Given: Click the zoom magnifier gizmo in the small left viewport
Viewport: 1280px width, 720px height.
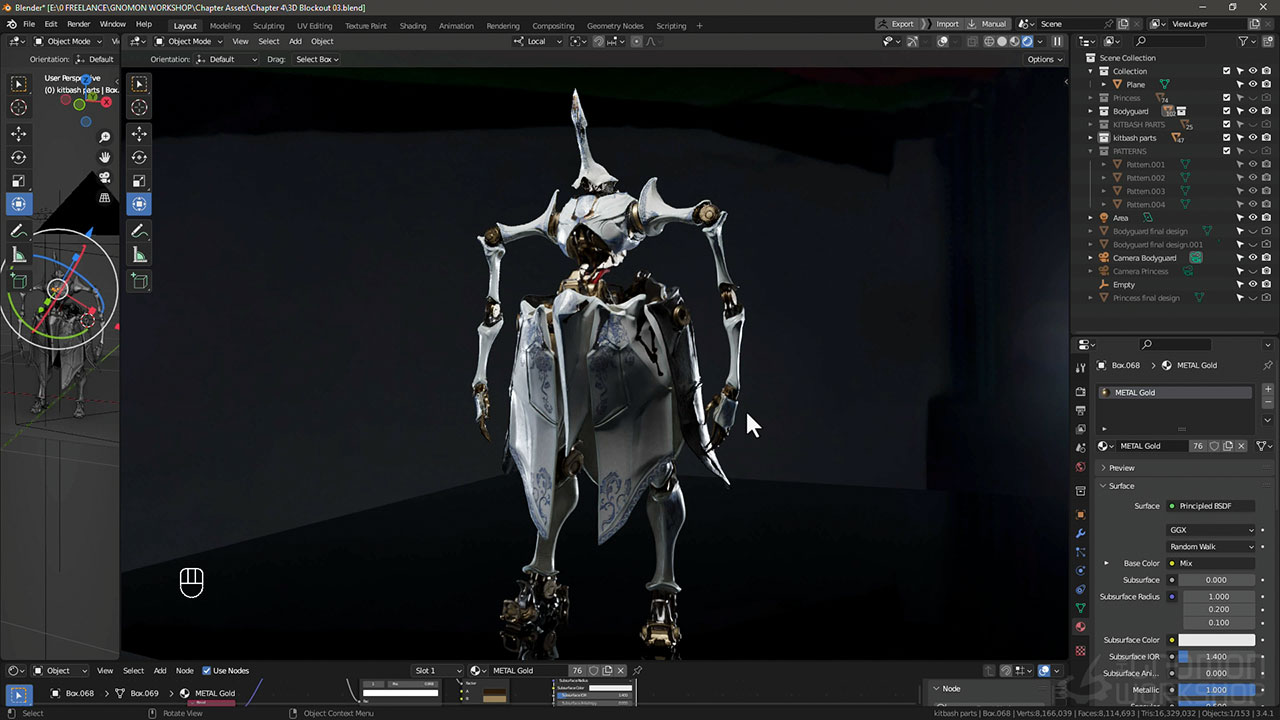Looking at the screenshot, I should click(105, 137).
